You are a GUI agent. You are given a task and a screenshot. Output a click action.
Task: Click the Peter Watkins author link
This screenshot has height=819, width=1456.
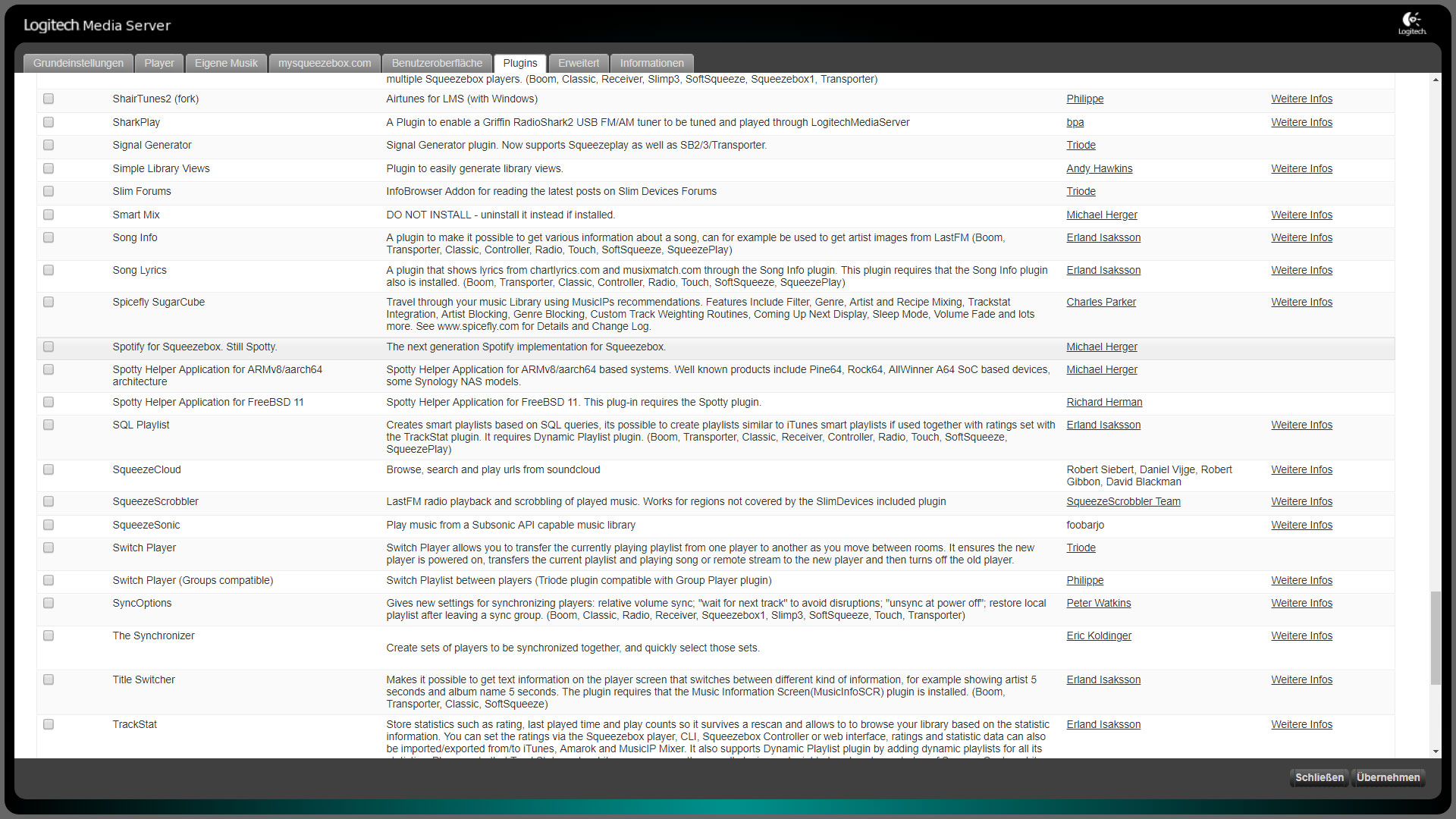tap(1098, 603)
